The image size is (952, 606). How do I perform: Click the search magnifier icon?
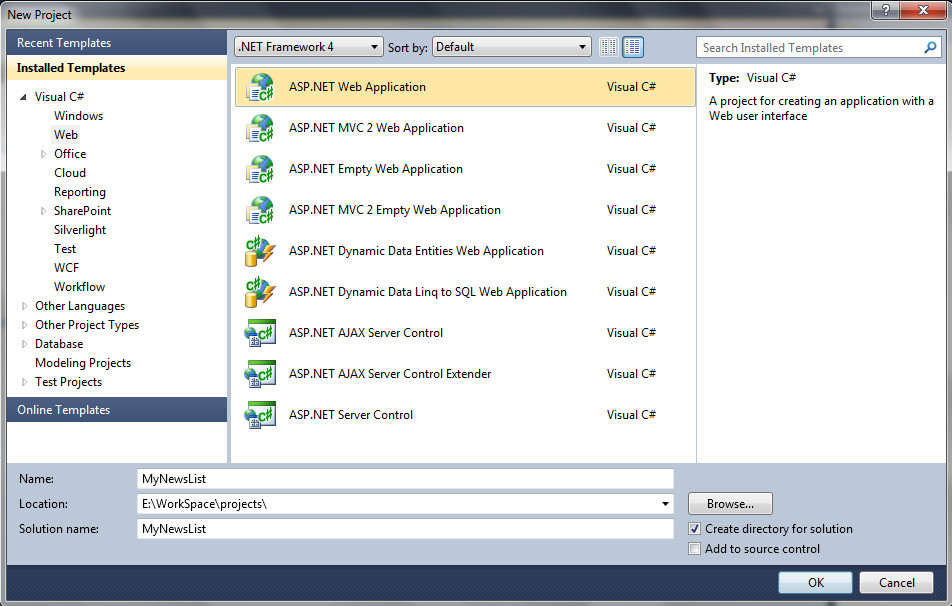[x=931, y=47]
